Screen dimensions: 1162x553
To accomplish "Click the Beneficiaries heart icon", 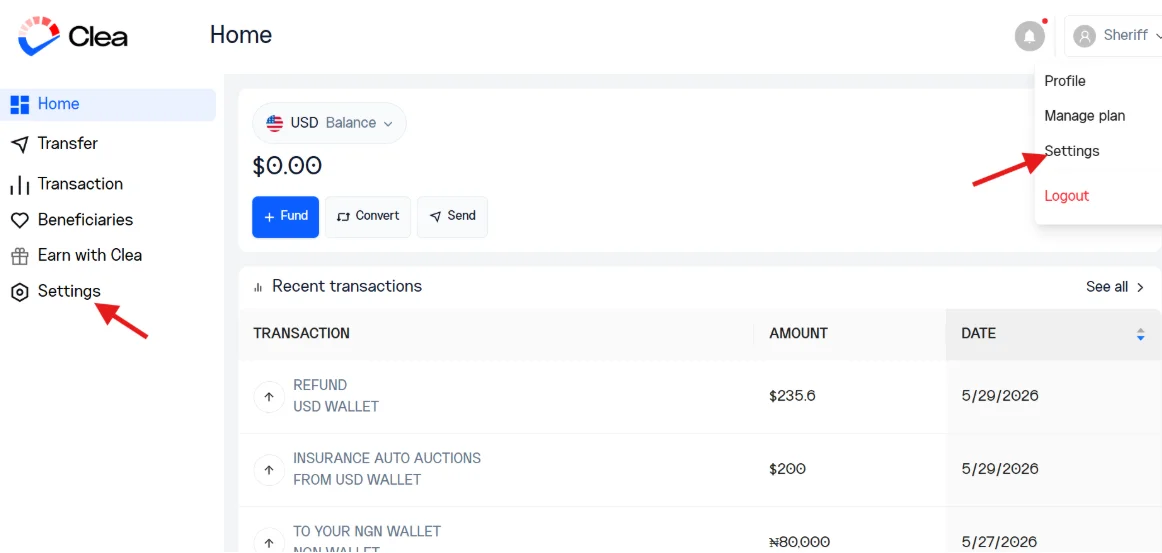I will point(19,220).
